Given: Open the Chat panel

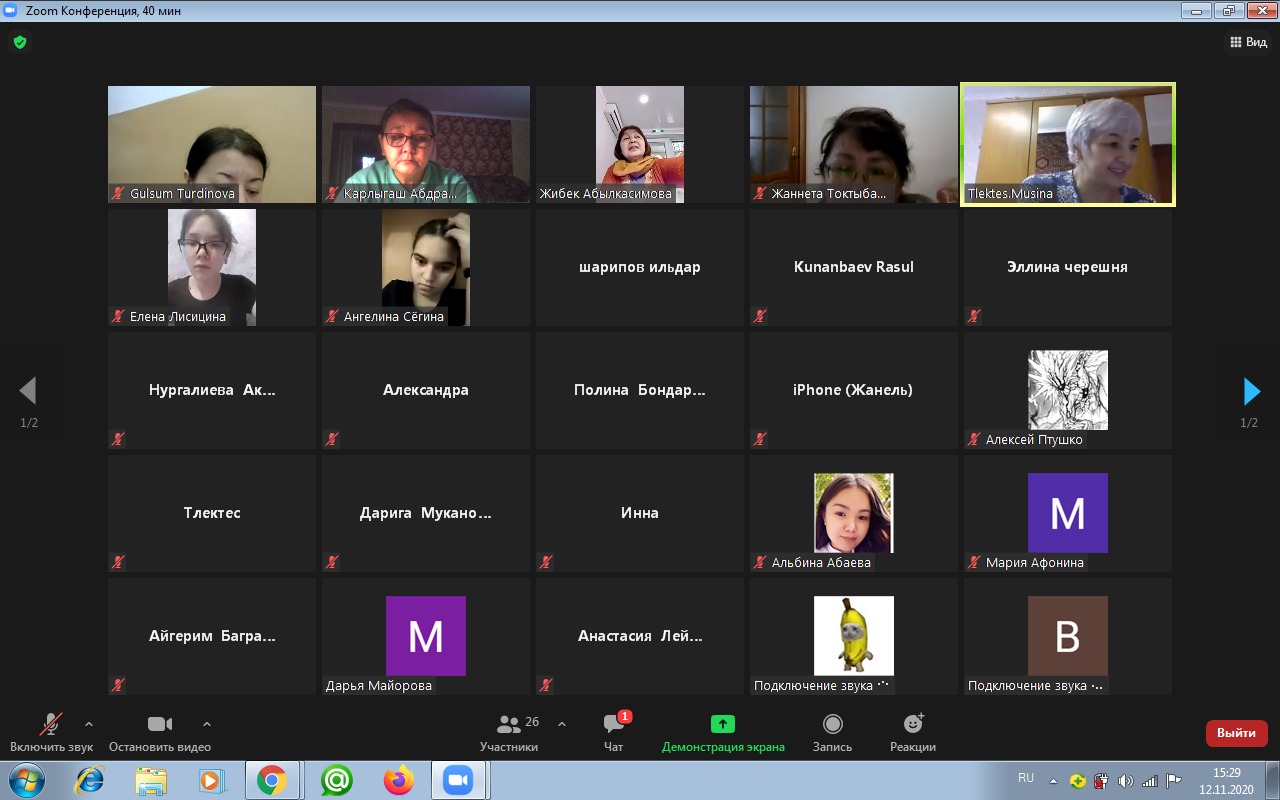Looking at the screenshot, I should [614, 732].
